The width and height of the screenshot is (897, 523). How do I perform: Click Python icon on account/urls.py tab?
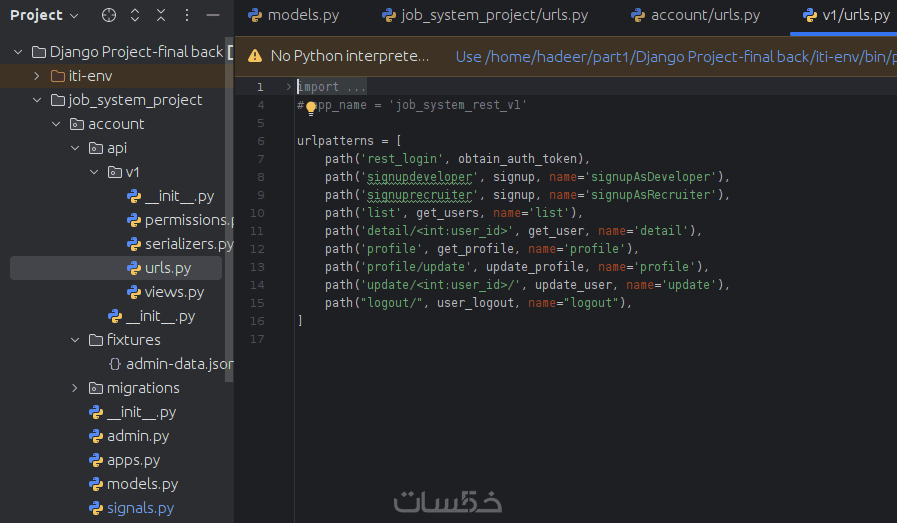click(638, 15)
